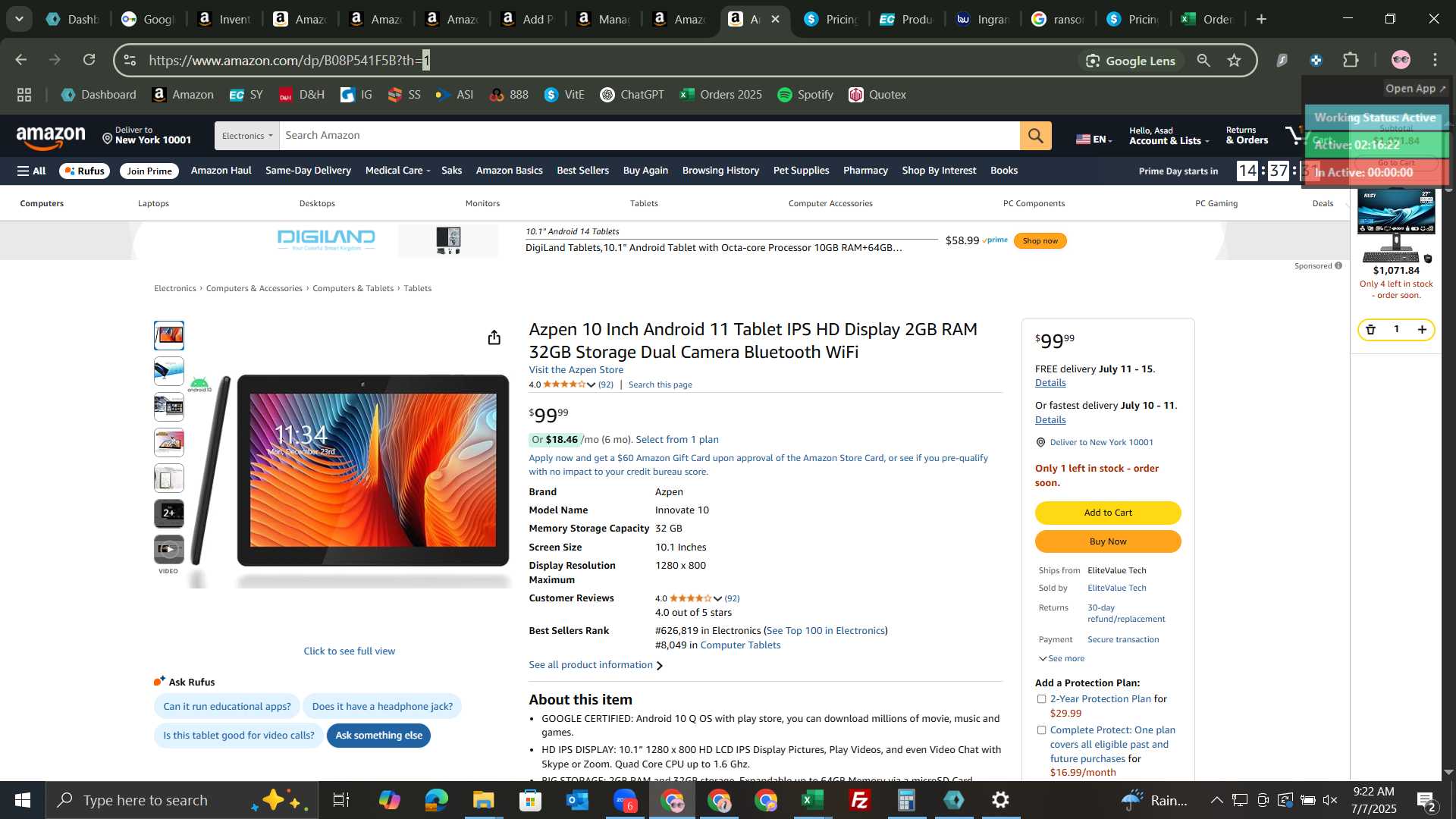Click the trash icon in cart sidebar
Viewport: 1456px width, 819px height.
(1370, 329)
